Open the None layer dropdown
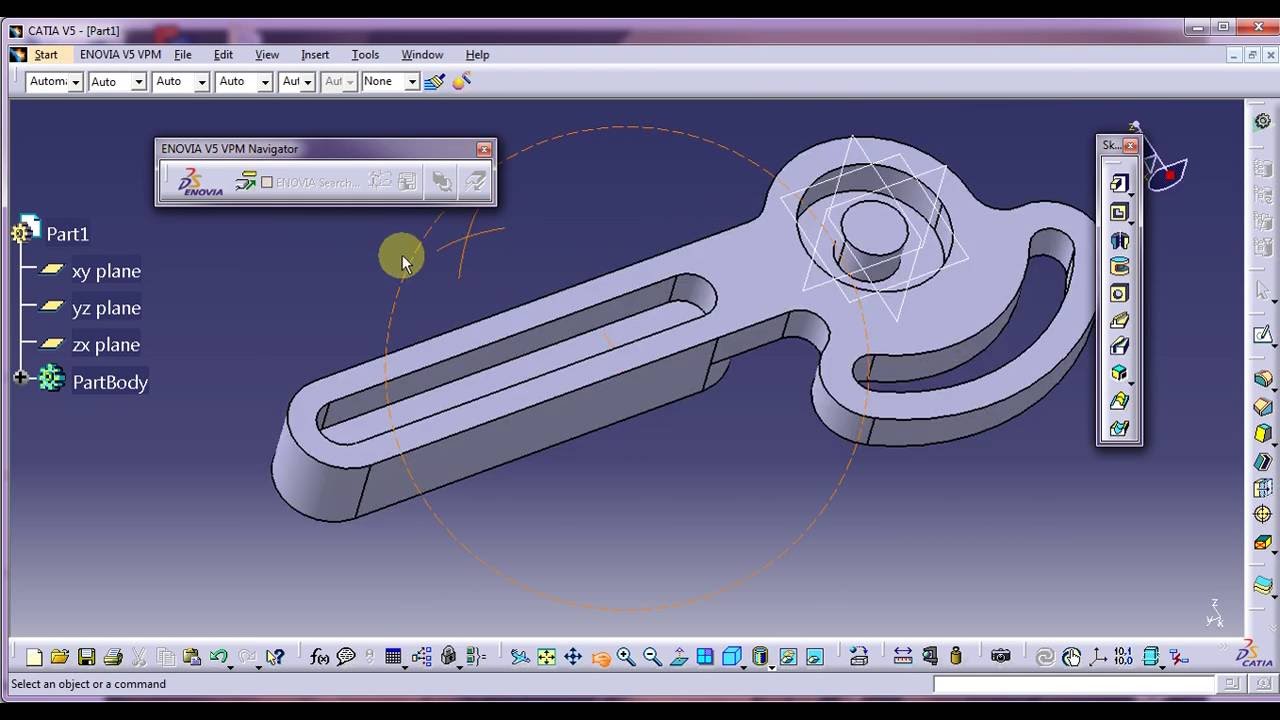Screen dimensions: 1280x720 411,82
